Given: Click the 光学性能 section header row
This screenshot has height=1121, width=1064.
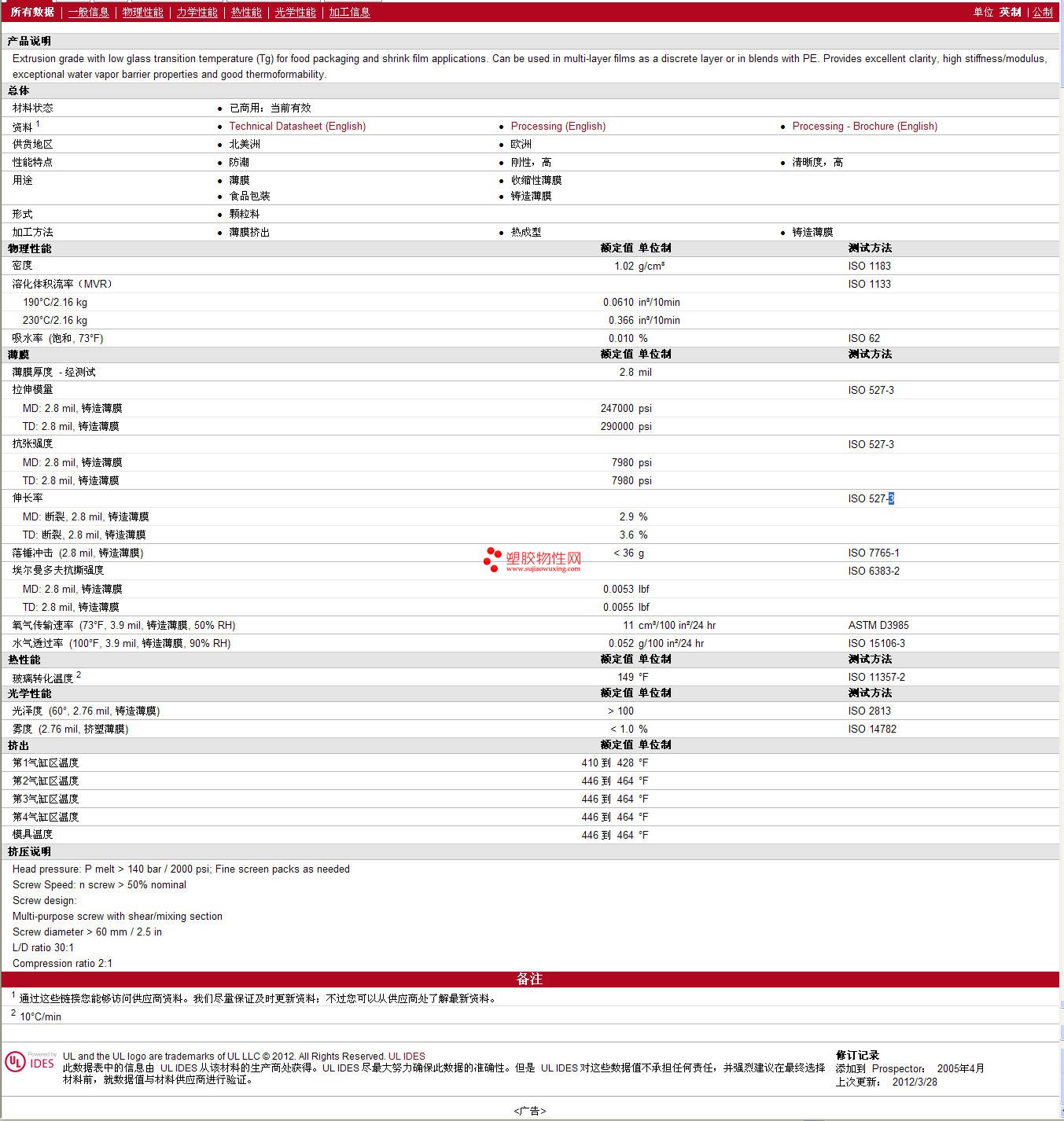Looking at the screenshot, I should tap(530, 693).
